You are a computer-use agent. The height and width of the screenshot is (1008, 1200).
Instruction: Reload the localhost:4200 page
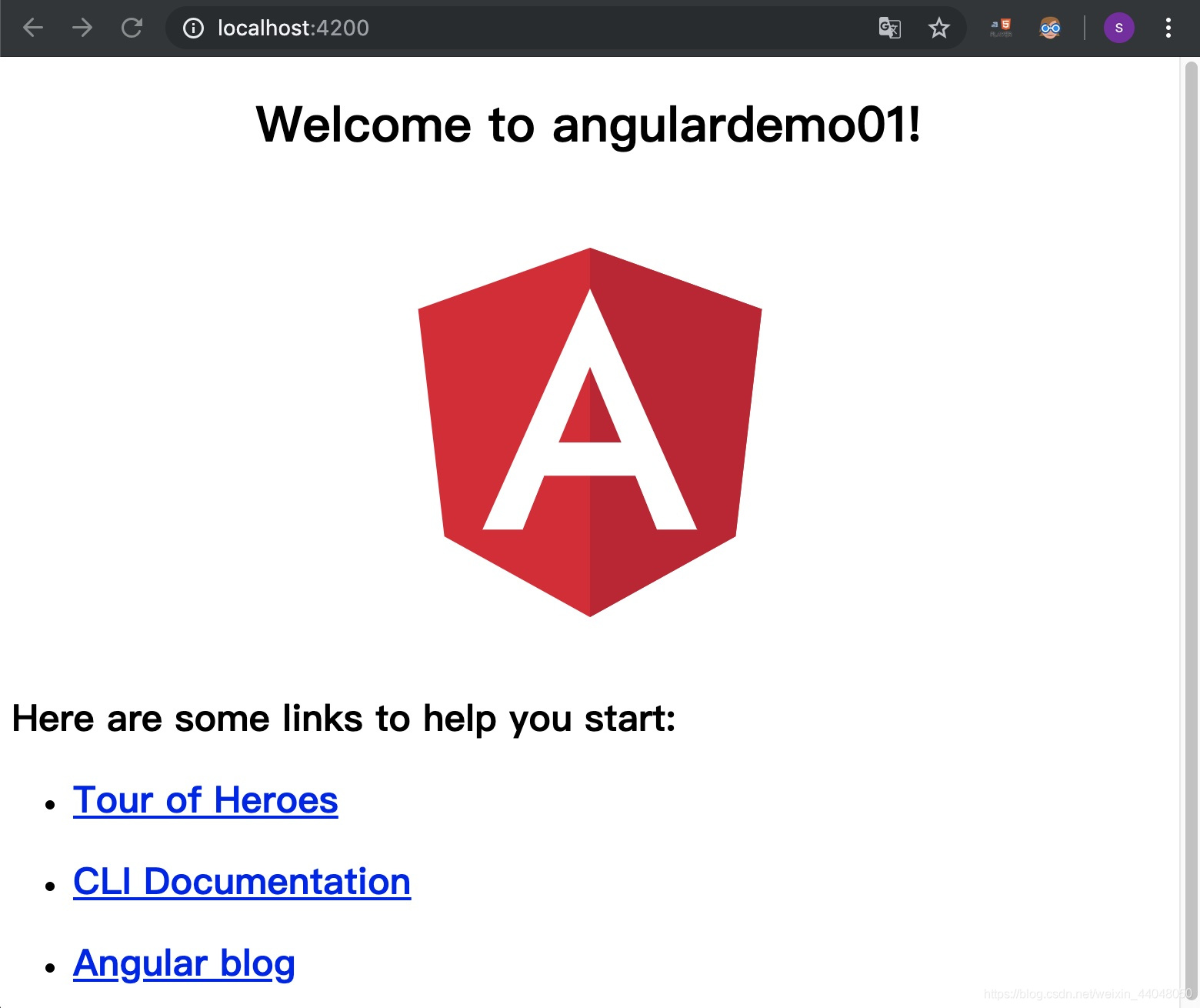coord(131,27)
